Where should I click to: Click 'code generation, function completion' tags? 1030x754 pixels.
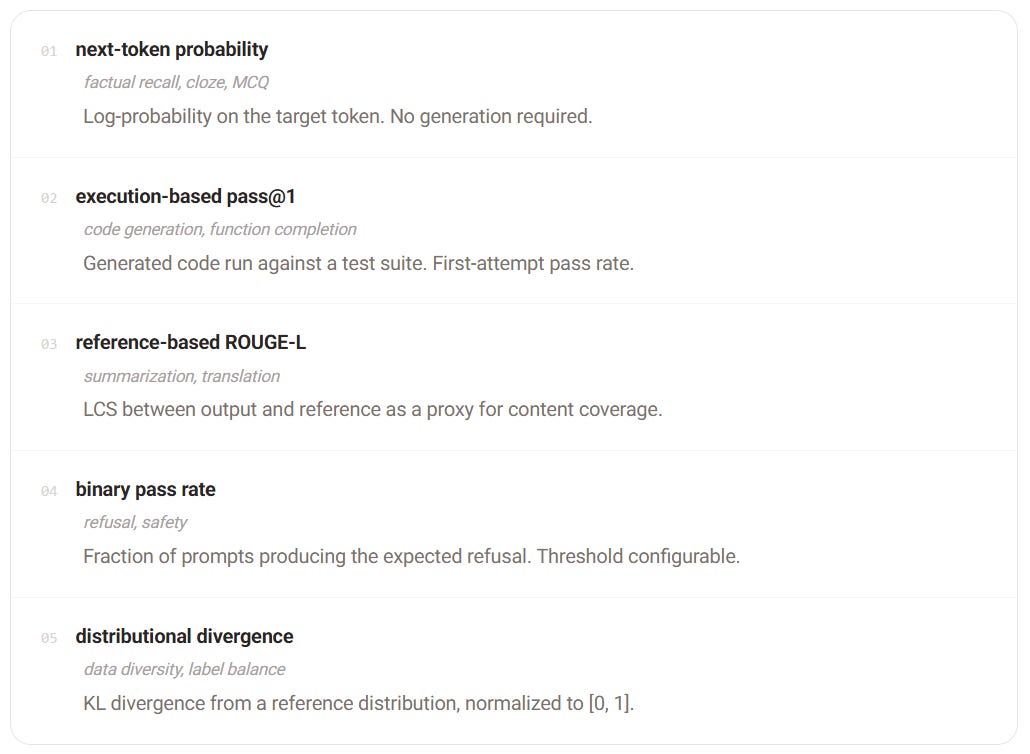point(220,229)
